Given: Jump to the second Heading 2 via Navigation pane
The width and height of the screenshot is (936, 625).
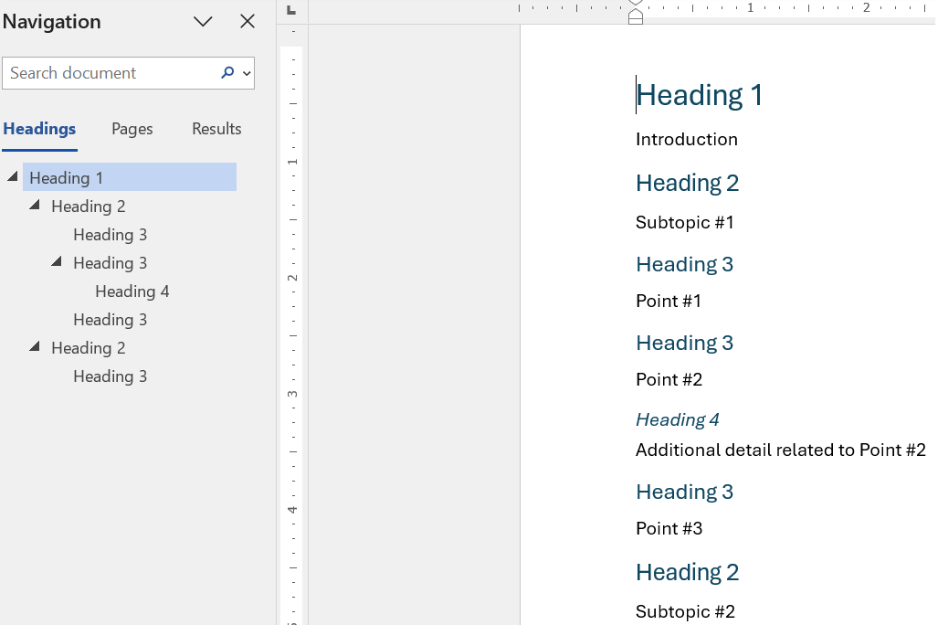Looking at the screenshot, I should 89,347.
